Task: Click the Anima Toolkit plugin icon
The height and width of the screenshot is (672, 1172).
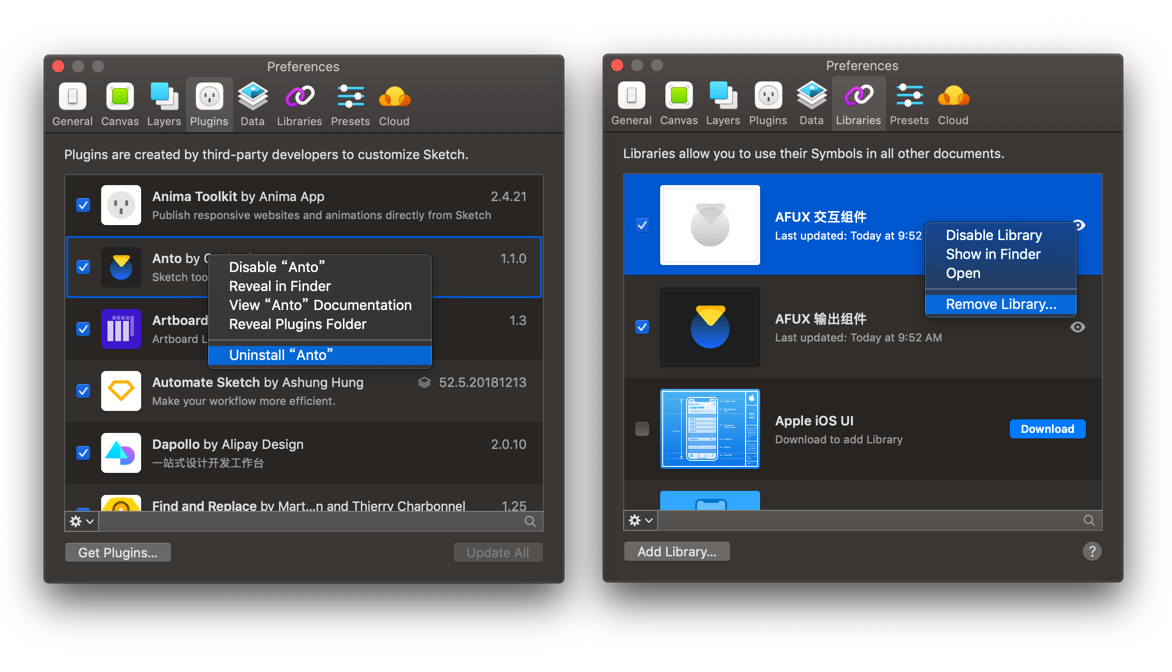Action: (x=121, y=205)
